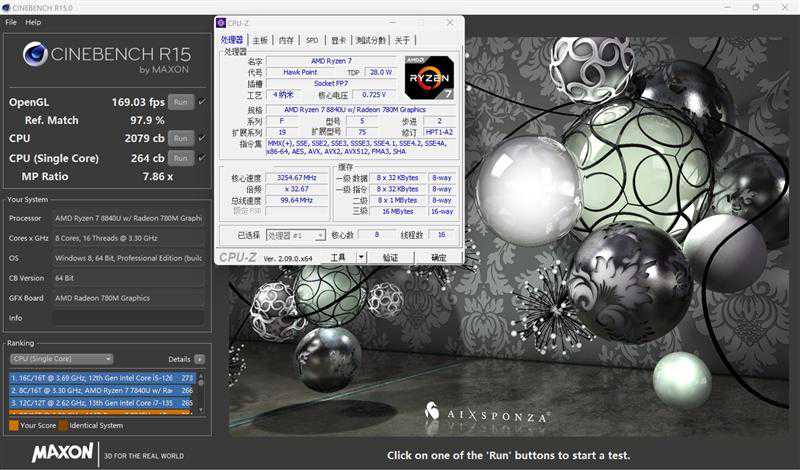
Task: Click the Cinebench R15 sphere logo
Action: click(35, 54)
